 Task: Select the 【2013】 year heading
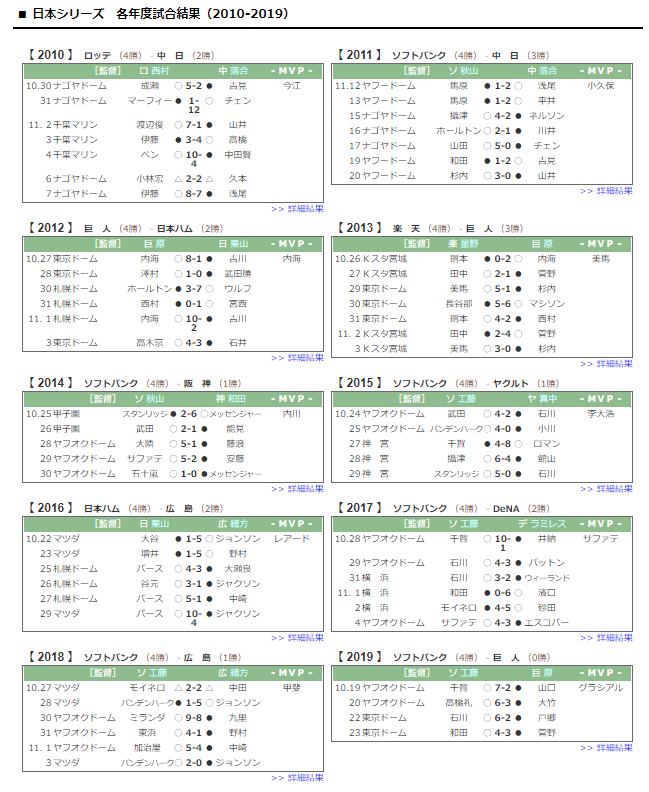(x=360, y=228)
